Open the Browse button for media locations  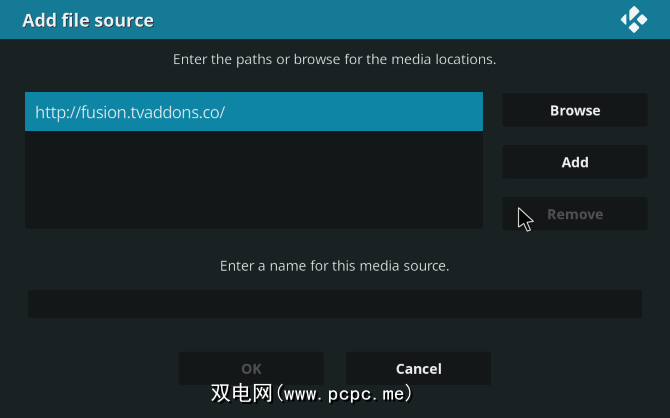tap(575, 110)
